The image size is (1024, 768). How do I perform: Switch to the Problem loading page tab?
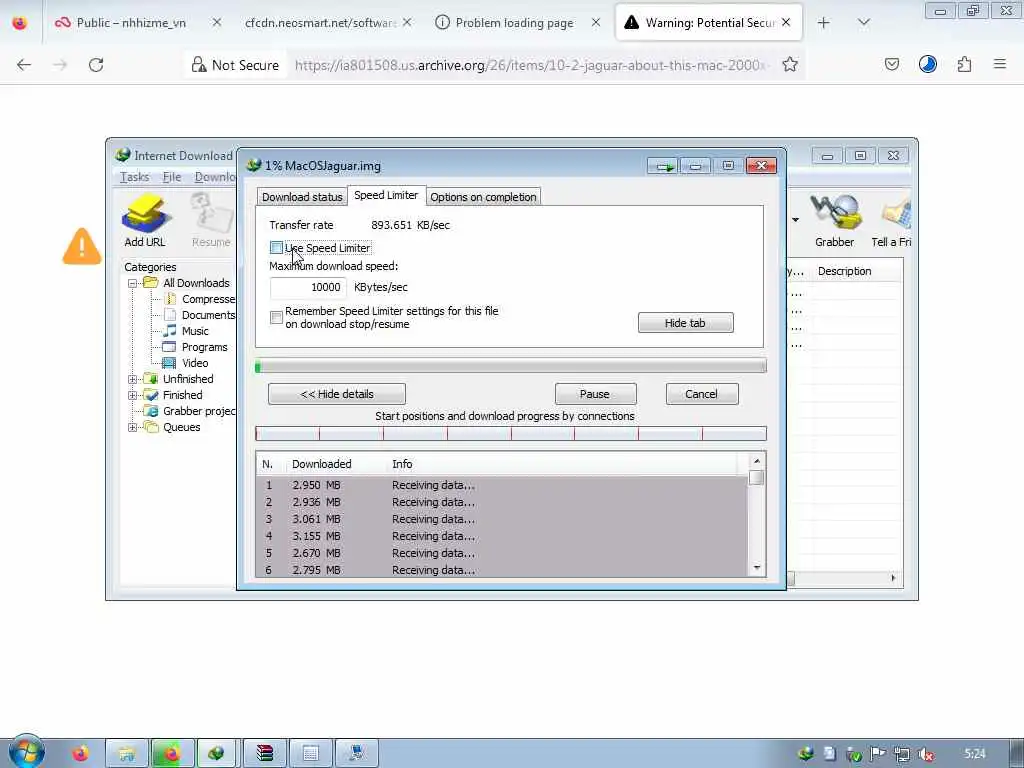(x=514, y=23)
